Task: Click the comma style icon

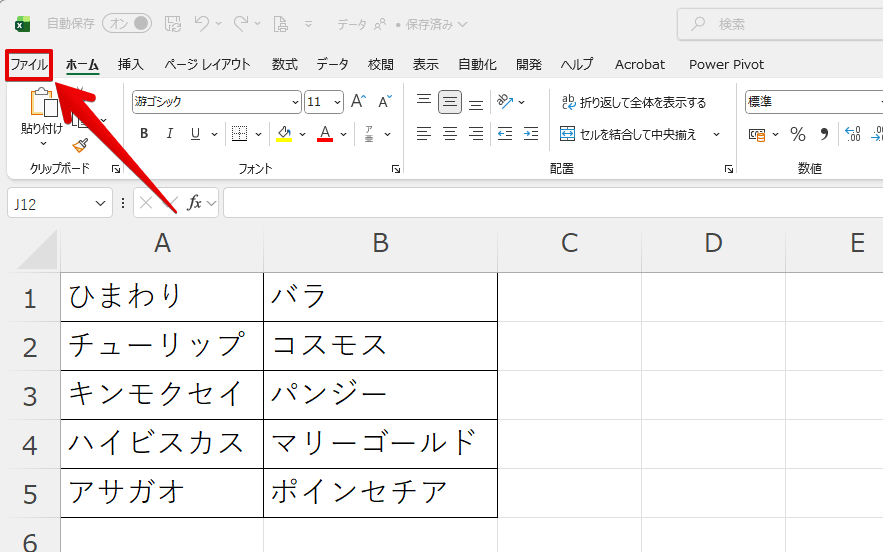Action: coord(824,134)
